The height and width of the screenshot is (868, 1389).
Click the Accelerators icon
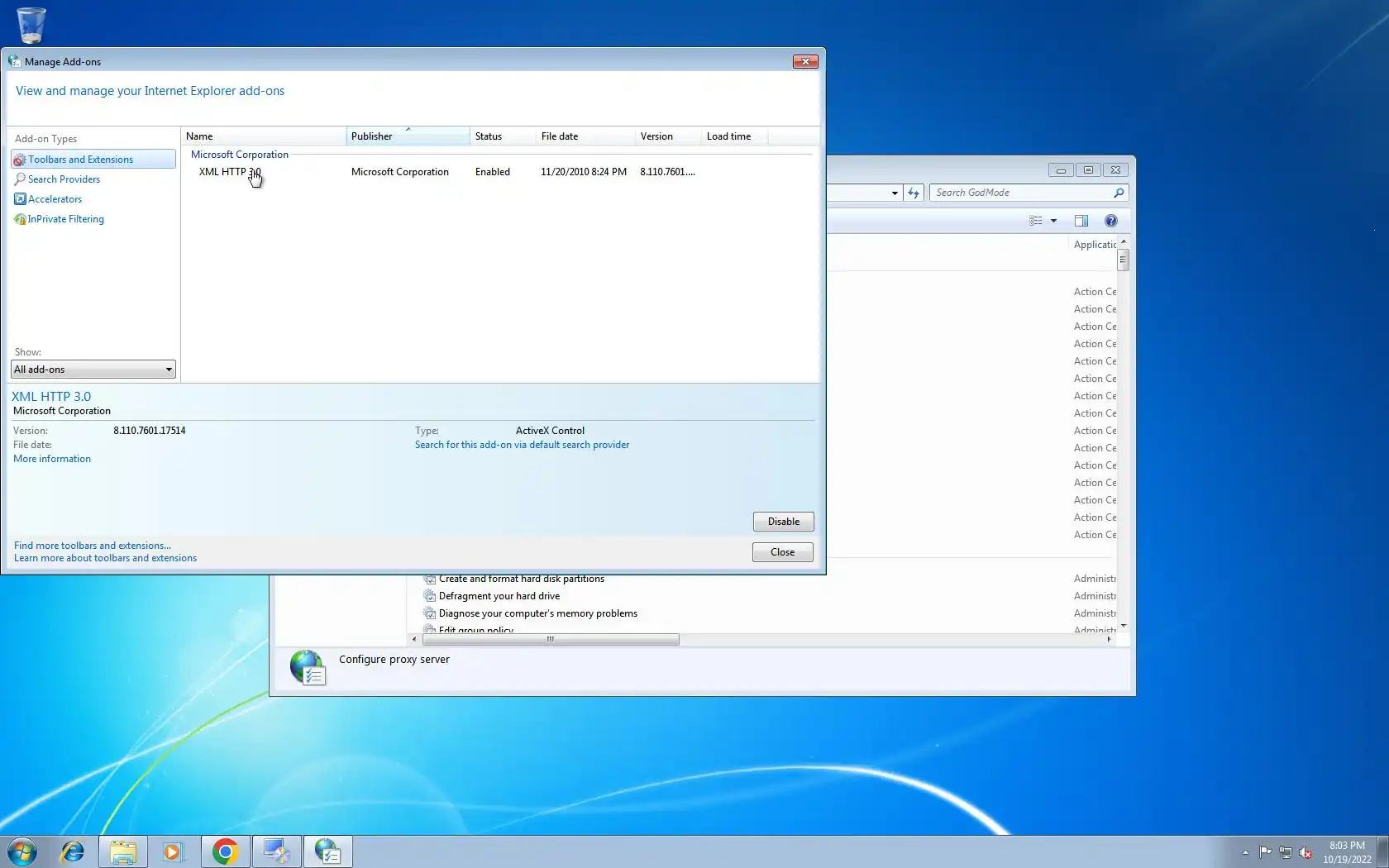pyautogui.click(x=20, y=199)
